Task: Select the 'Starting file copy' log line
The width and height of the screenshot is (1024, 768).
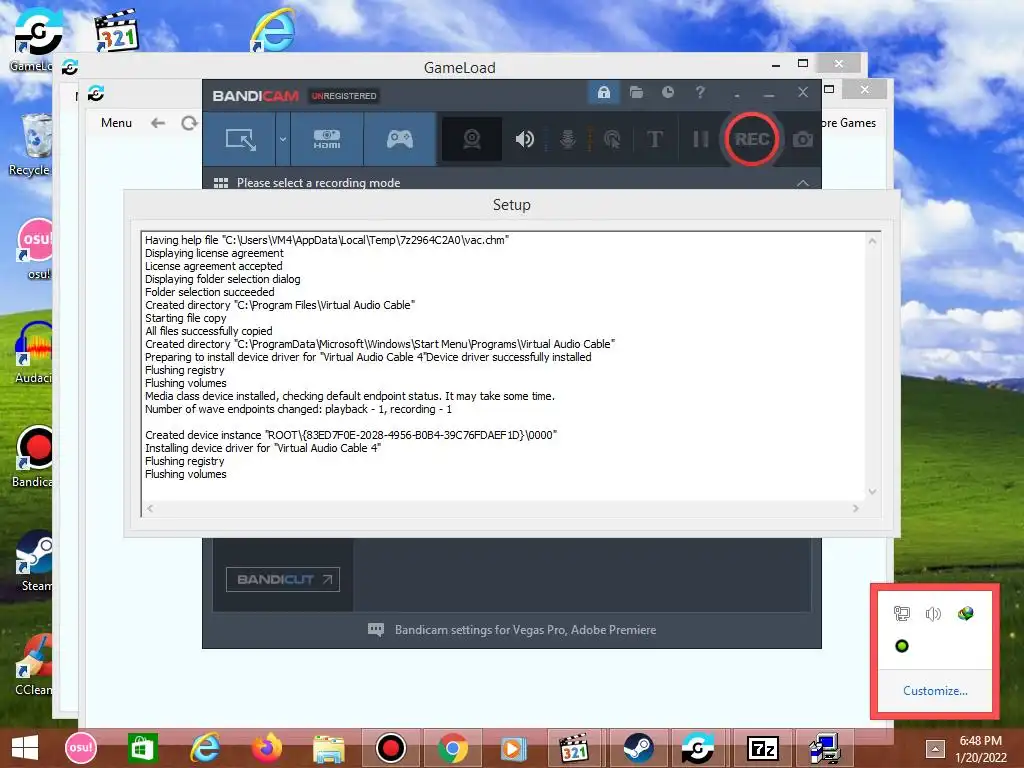Action: (x=185, y=318)
